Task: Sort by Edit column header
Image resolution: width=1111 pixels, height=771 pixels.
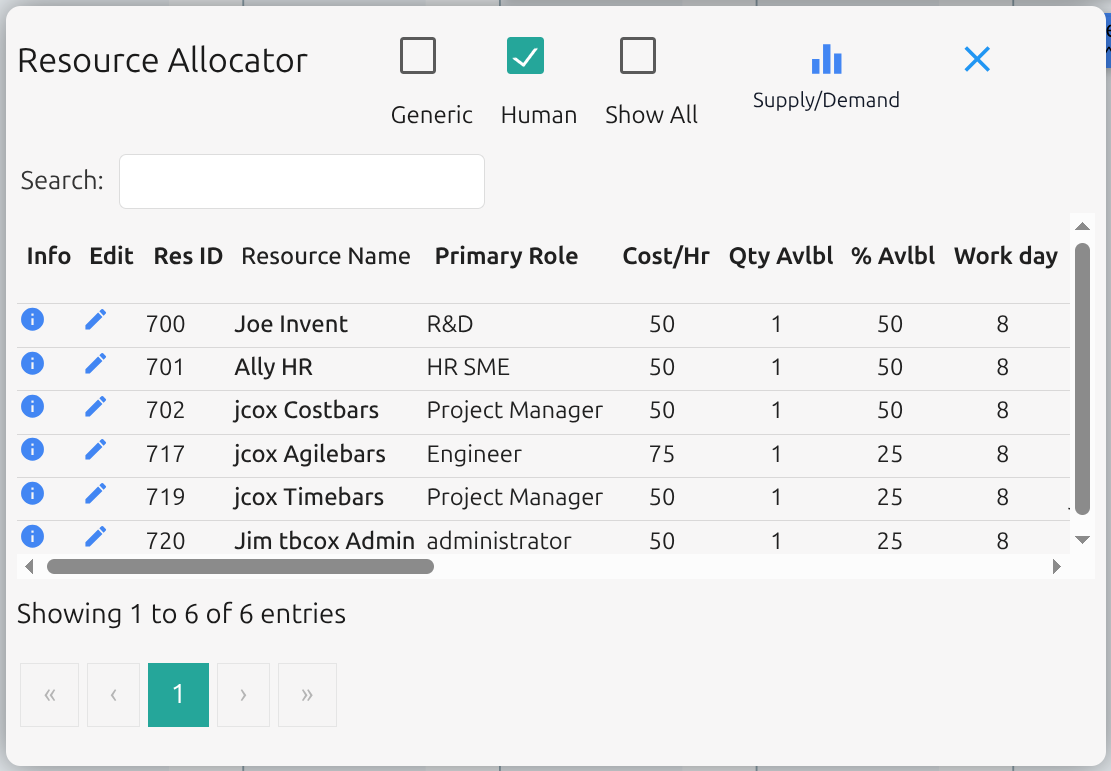Action: [111, 256]
